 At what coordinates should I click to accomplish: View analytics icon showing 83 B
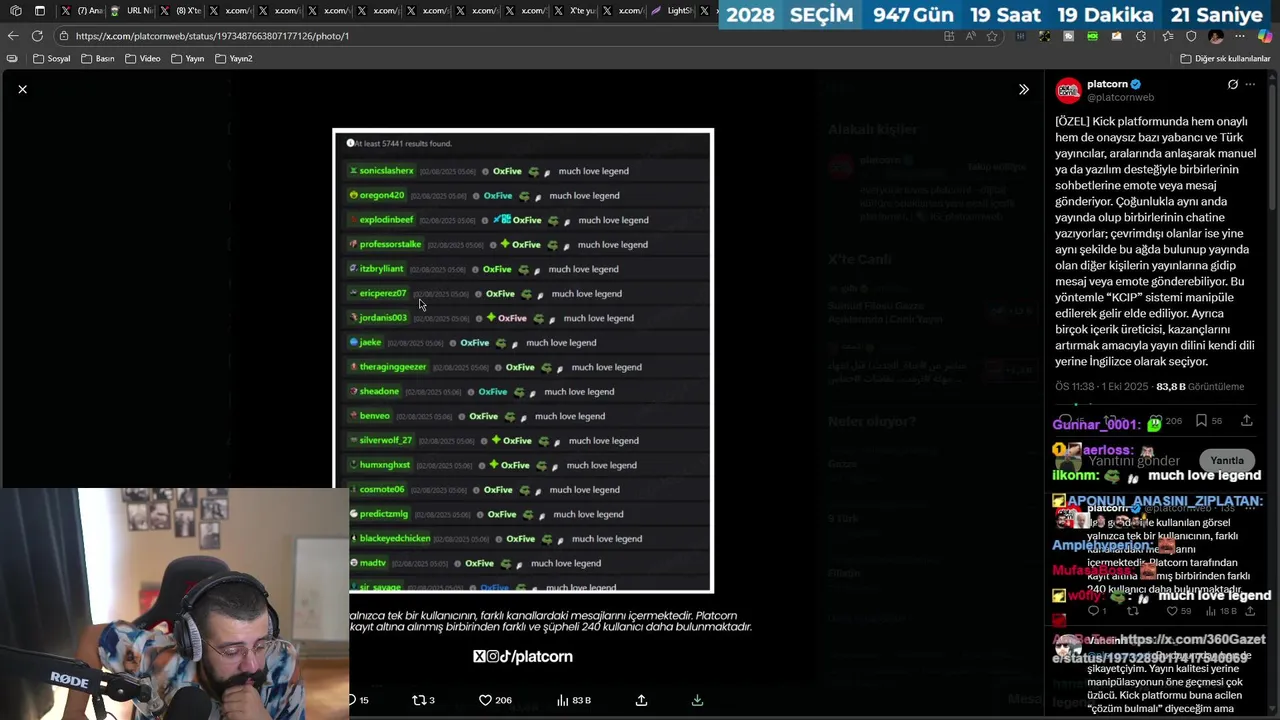pyautogui.click(x=573, y=700)
